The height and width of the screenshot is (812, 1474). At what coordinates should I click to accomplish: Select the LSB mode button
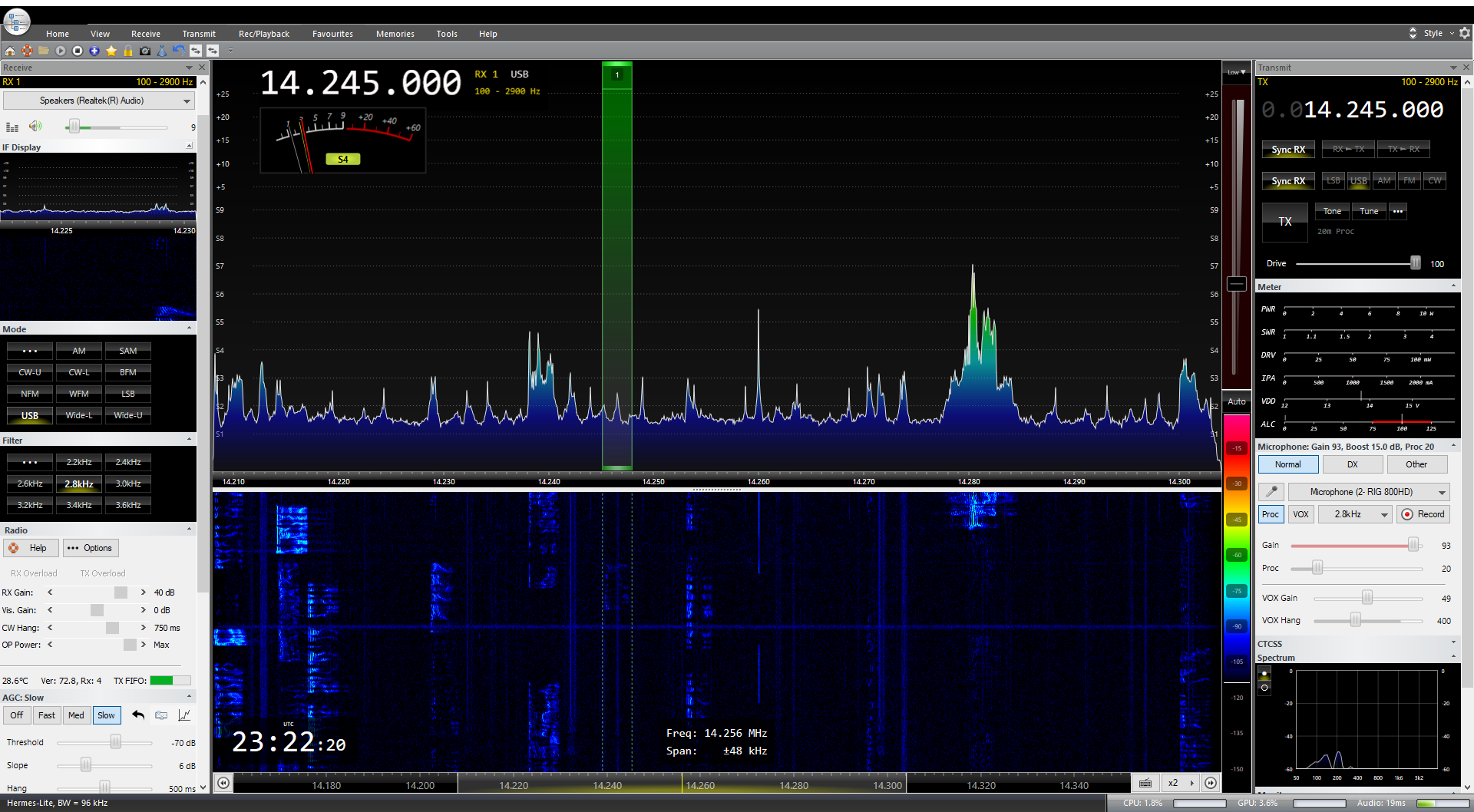click(128, 394)
